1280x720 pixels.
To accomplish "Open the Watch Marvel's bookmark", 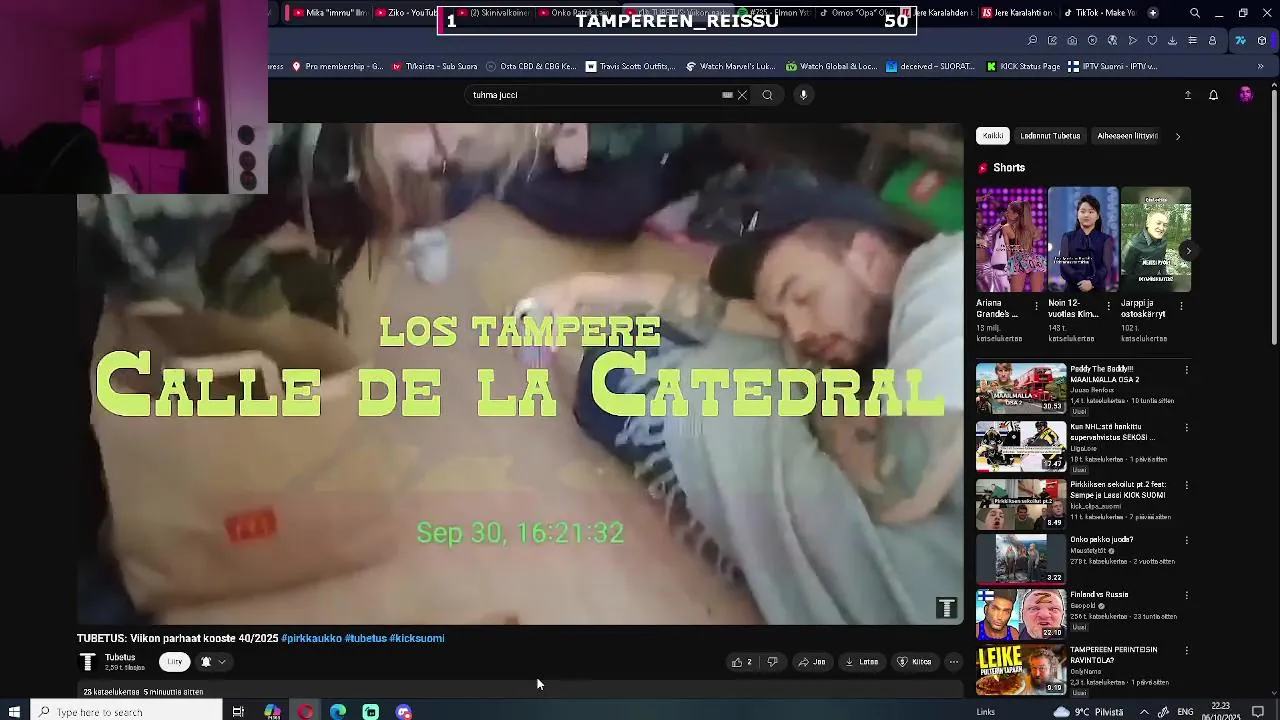I will 730,67.
